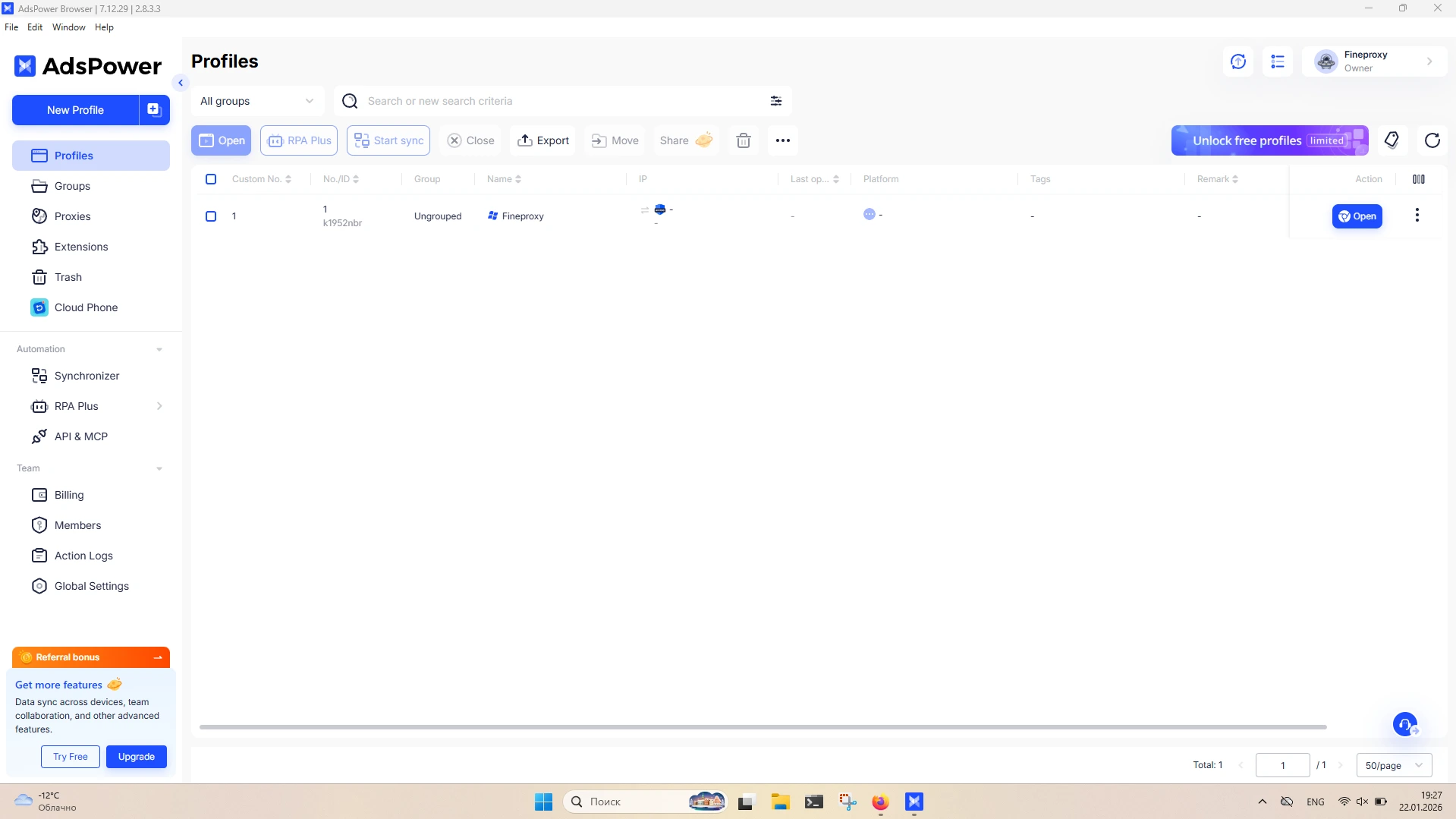Screen dimensions: 1456x819
Task: Open the All groups dropdown
Action: tap(257, 101)
